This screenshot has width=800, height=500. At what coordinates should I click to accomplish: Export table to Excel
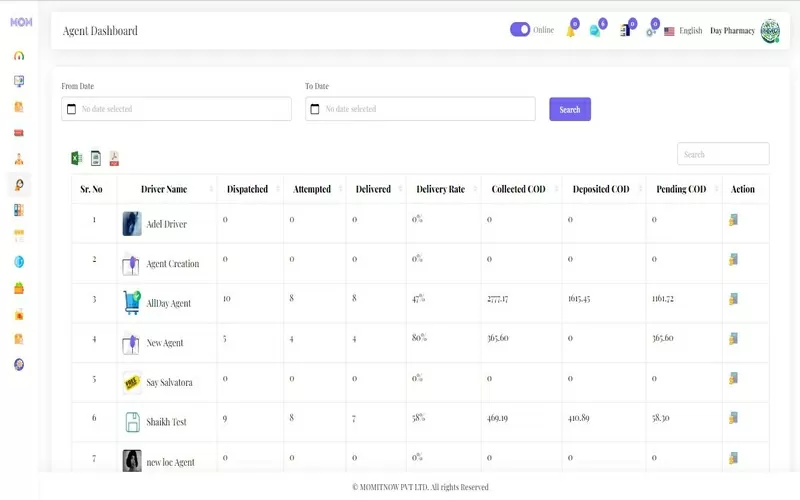(x=77, y=158)
